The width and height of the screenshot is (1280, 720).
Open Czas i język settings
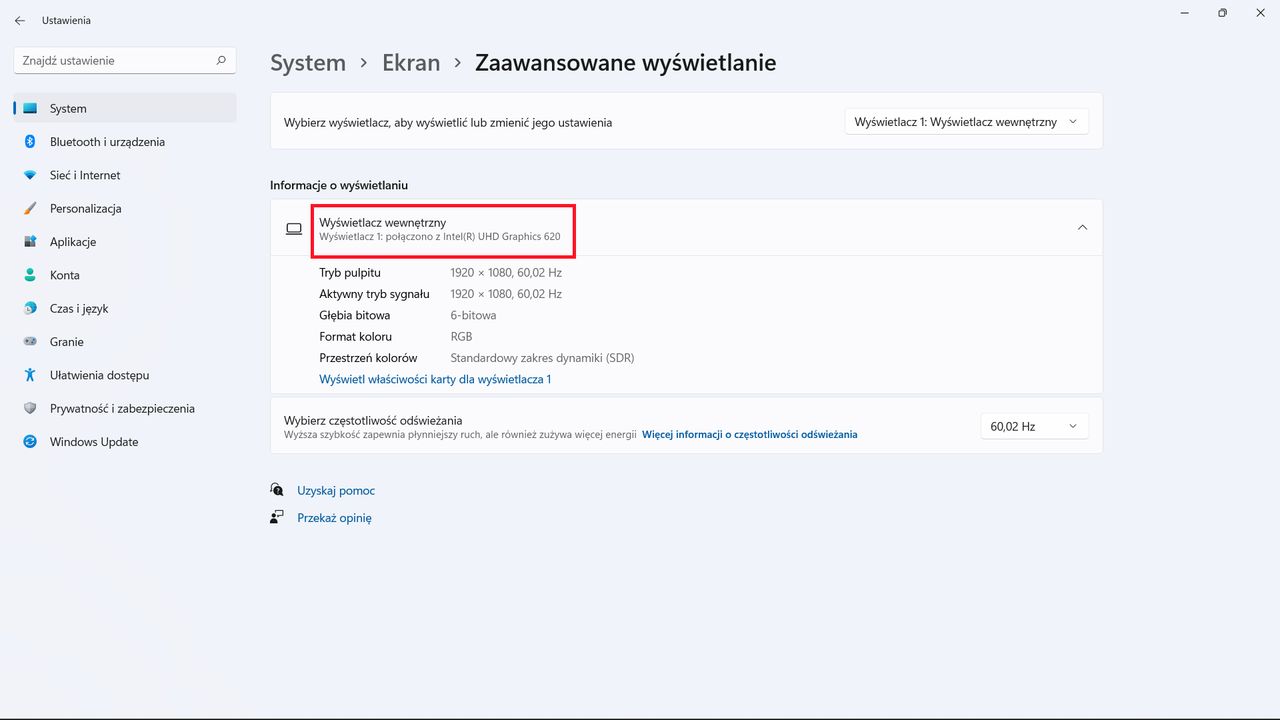coord(78,308)
